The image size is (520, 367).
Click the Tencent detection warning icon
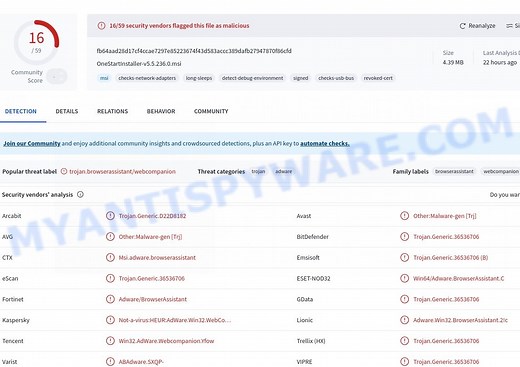pos(110,341)
